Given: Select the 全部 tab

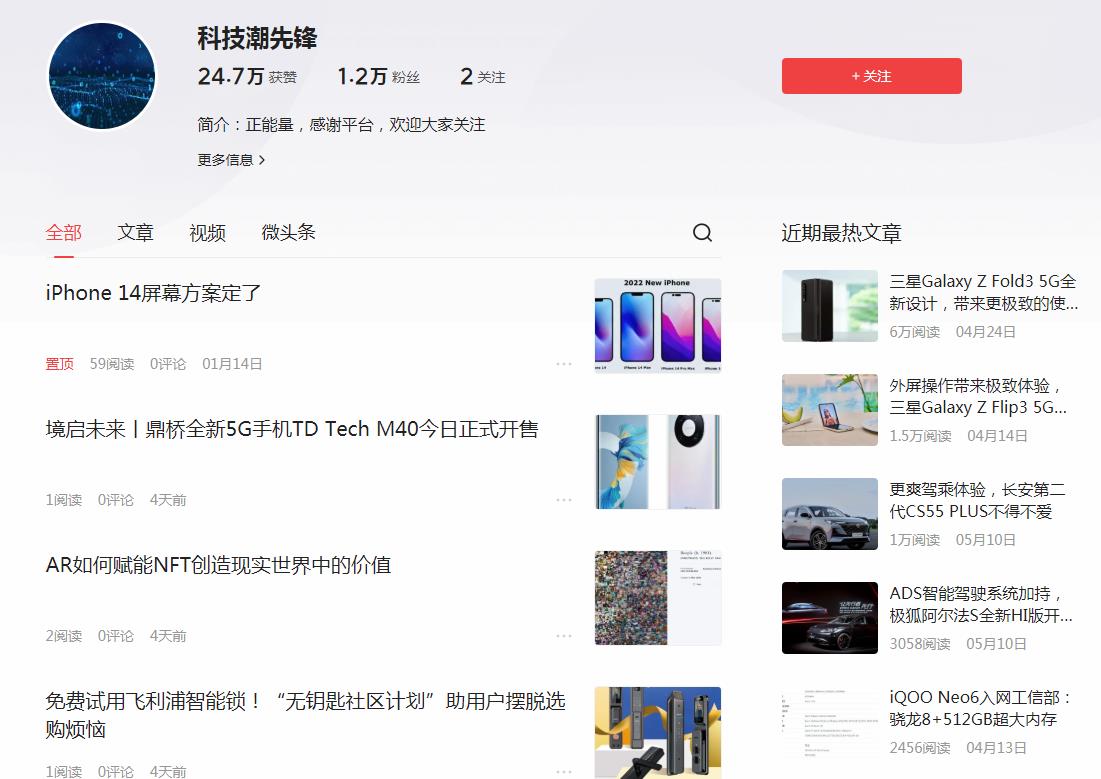Looking at the screenshot, I should click(x=64, y=233).
